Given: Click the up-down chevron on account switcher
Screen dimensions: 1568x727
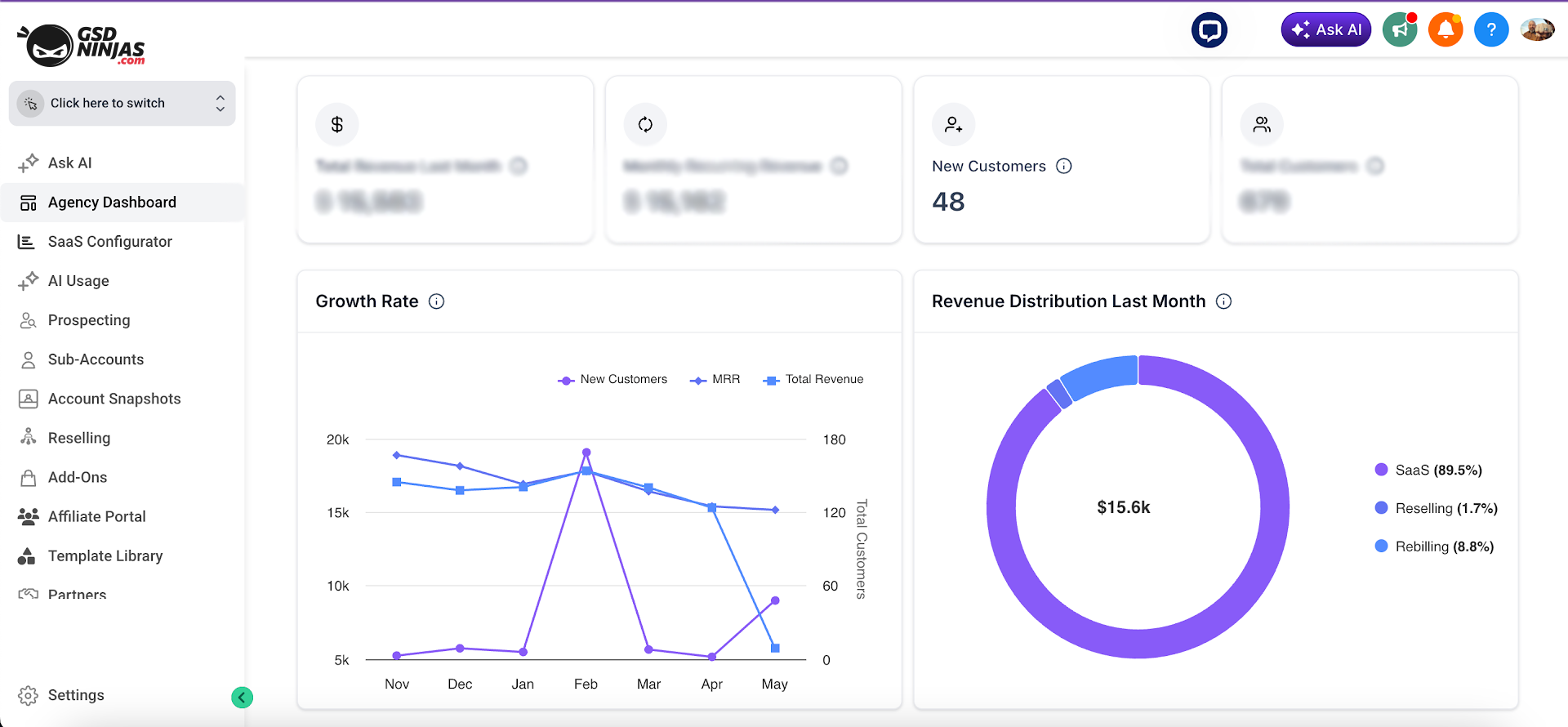Looking at the screenshot, I should tap(220, 103).
